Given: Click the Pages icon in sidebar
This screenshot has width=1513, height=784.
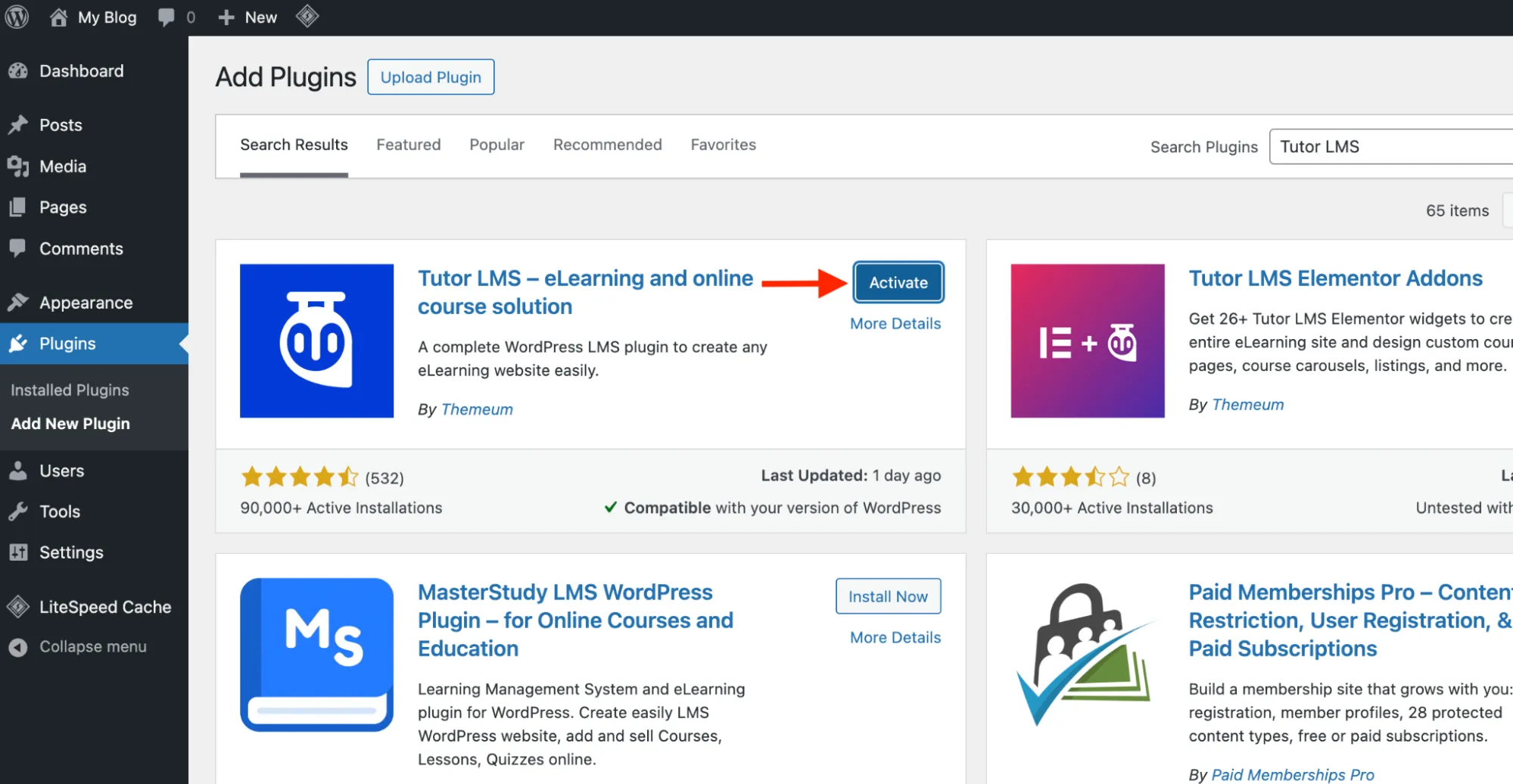Looking at the screenshot, I should [18, 207].
